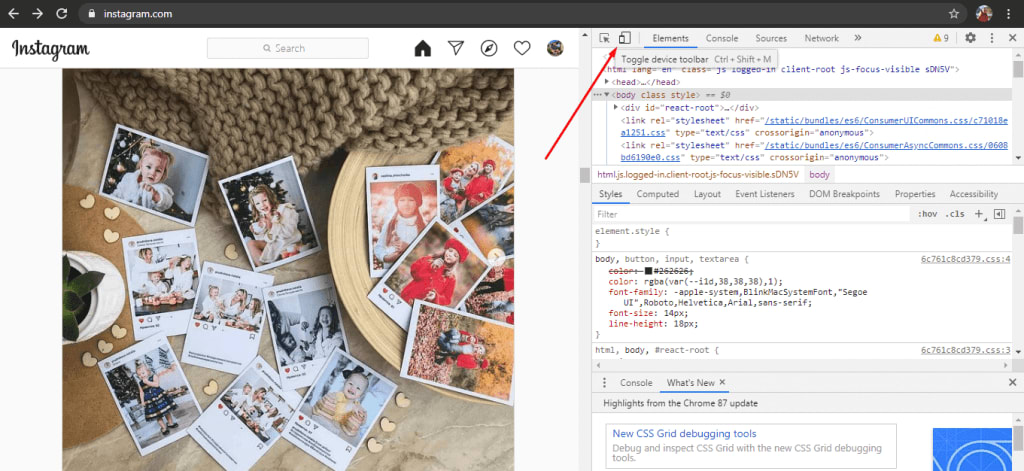Open the ellipsis beside the body node

pyautogui.click(x=597, y=95)
